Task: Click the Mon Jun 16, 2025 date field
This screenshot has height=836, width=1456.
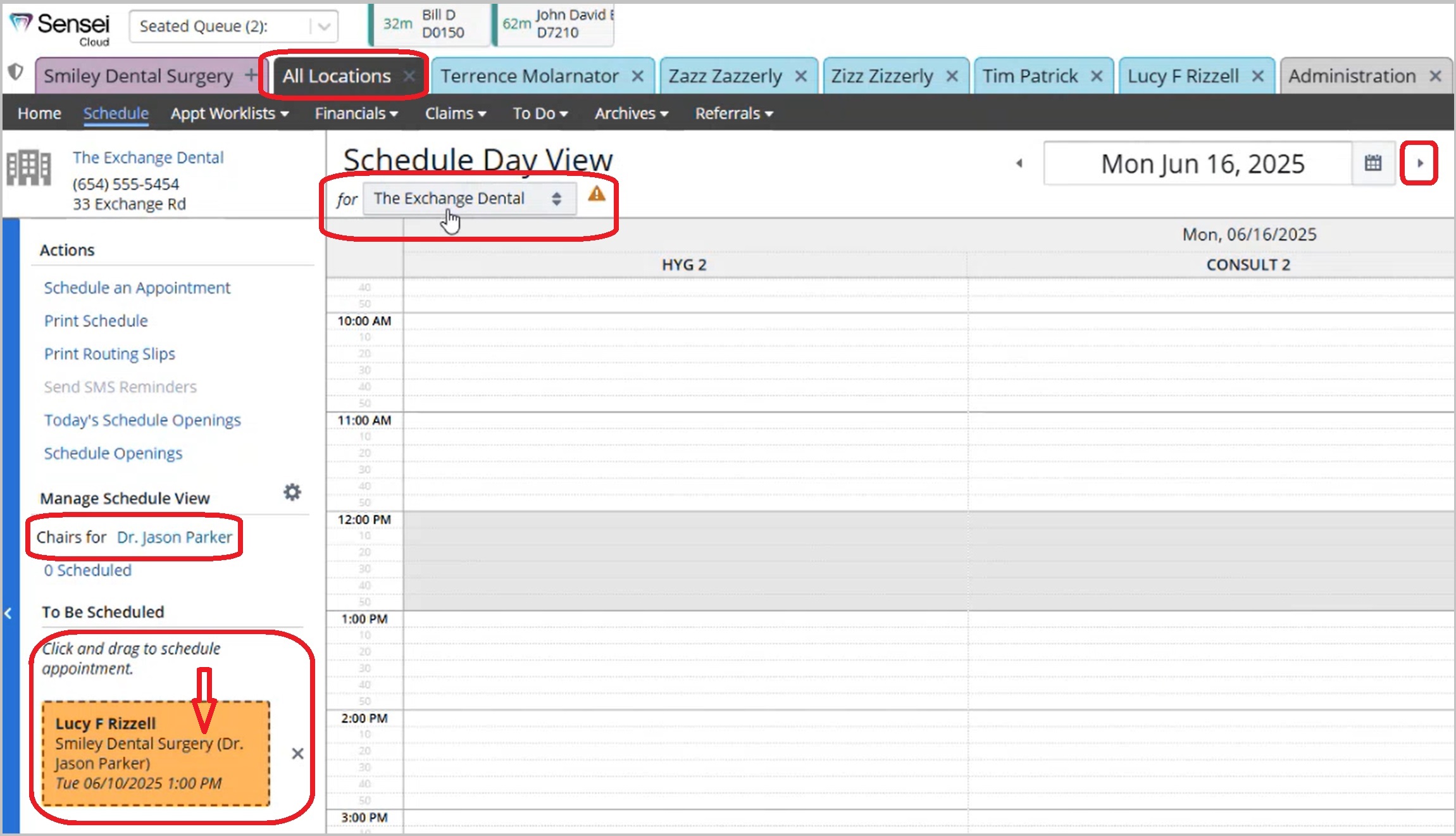Action: click(x=1198, y=163)
